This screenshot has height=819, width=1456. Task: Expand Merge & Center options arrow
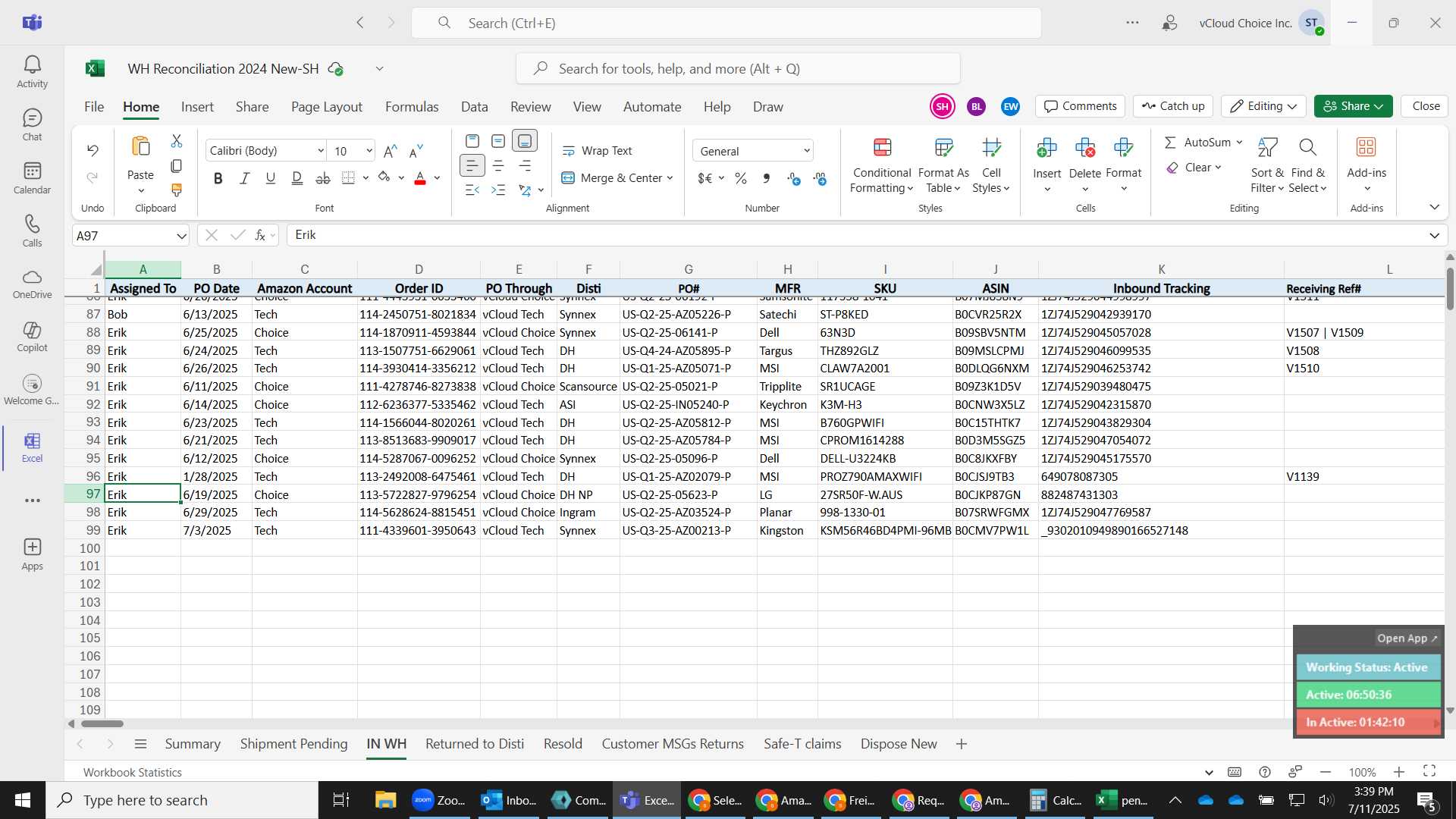point(670,178)
